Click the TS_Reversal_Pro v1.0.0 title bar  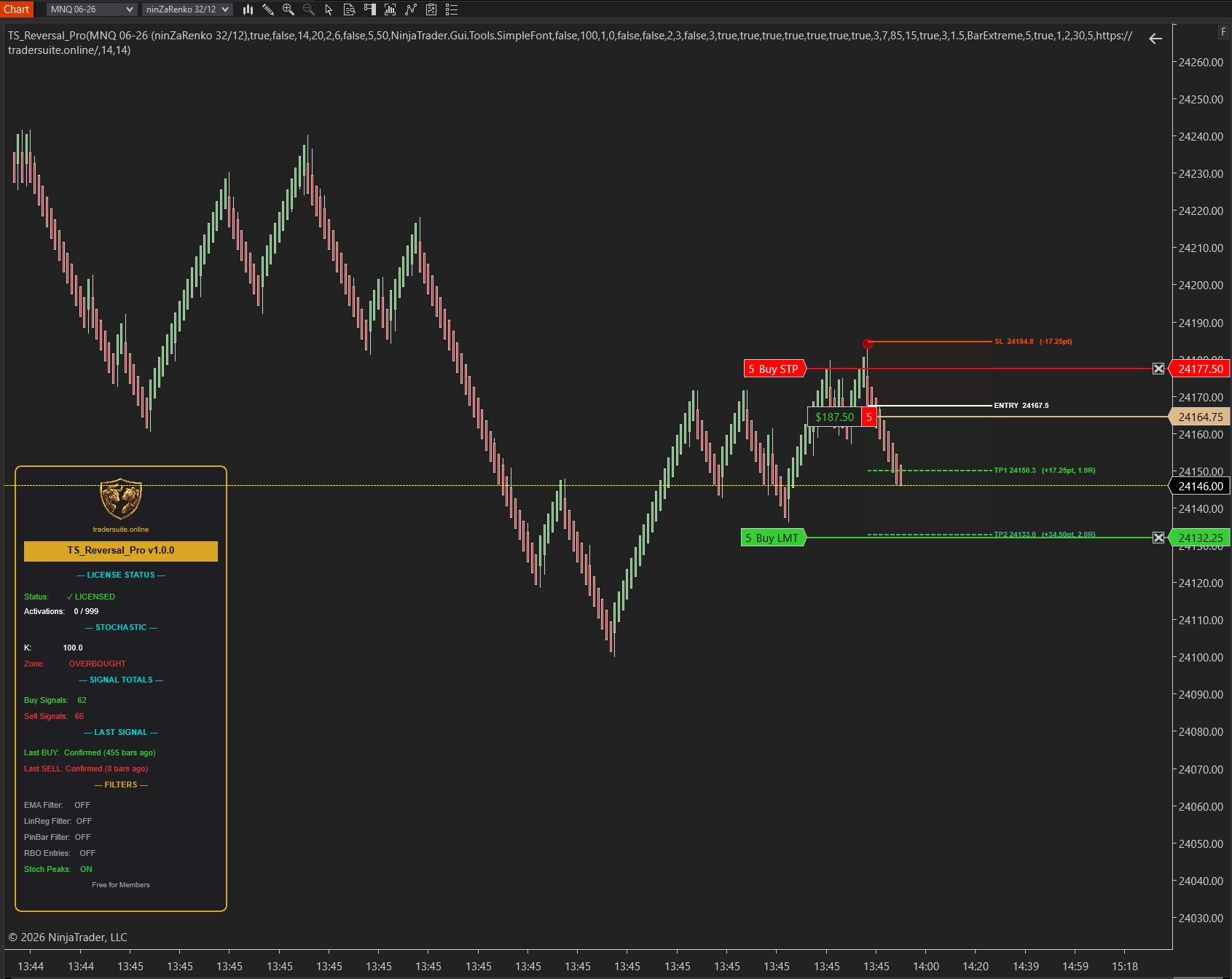tap(121, 551)
